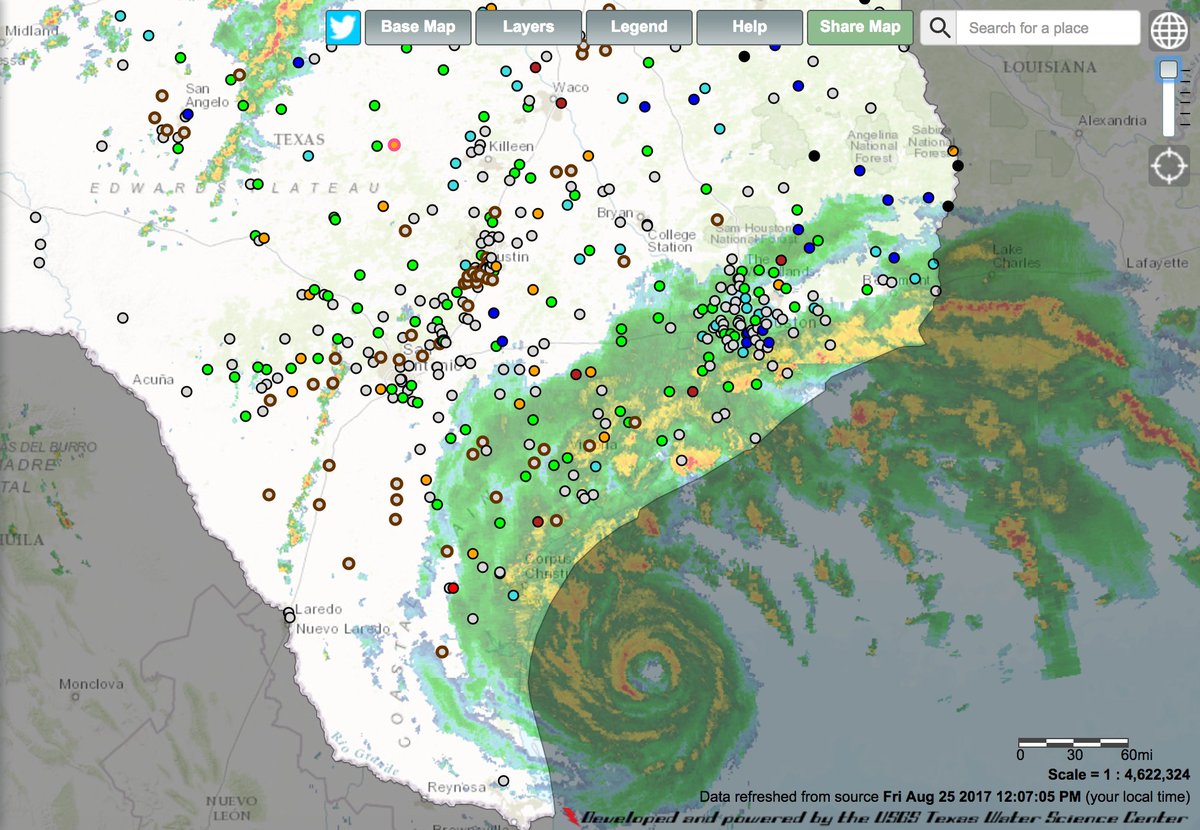Select the white gauge marker next to Reynosa
1200x830 pixels.
[x=504, y=780]
